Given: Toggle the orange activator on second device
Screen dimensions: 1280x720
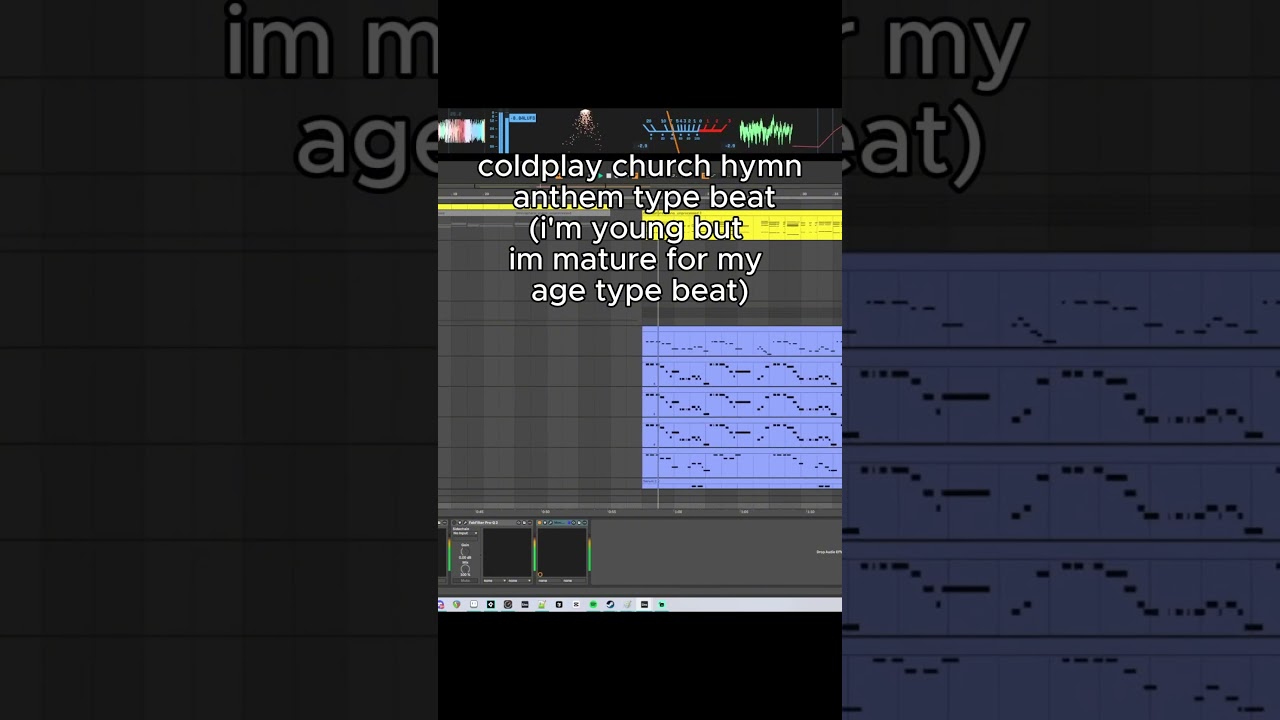Looking at the screenshot, I should click(540, 522).
